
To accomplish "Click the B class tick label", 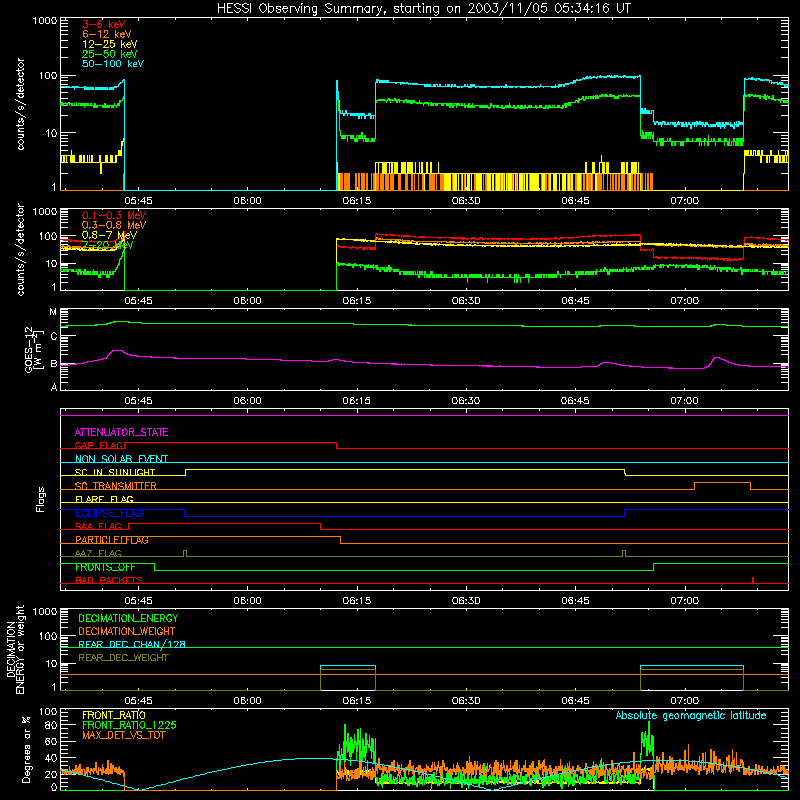I will pyautogui.click(x=53, y=364).
